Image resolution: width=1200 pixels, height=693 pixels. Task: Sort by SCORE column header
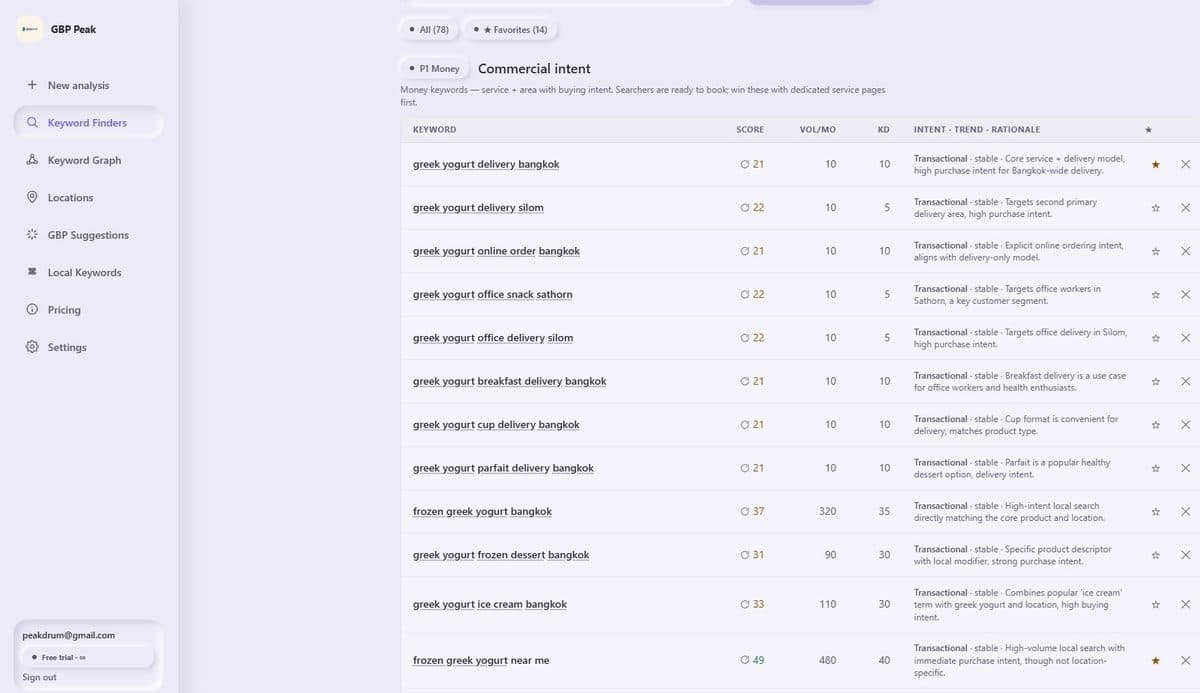point(750,130)
